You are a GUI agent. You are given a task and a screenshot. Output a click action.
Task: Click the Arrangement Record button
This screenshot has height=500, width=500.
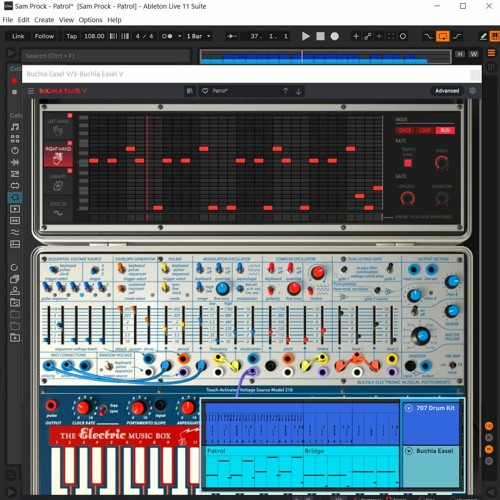(x=335, y=36)
